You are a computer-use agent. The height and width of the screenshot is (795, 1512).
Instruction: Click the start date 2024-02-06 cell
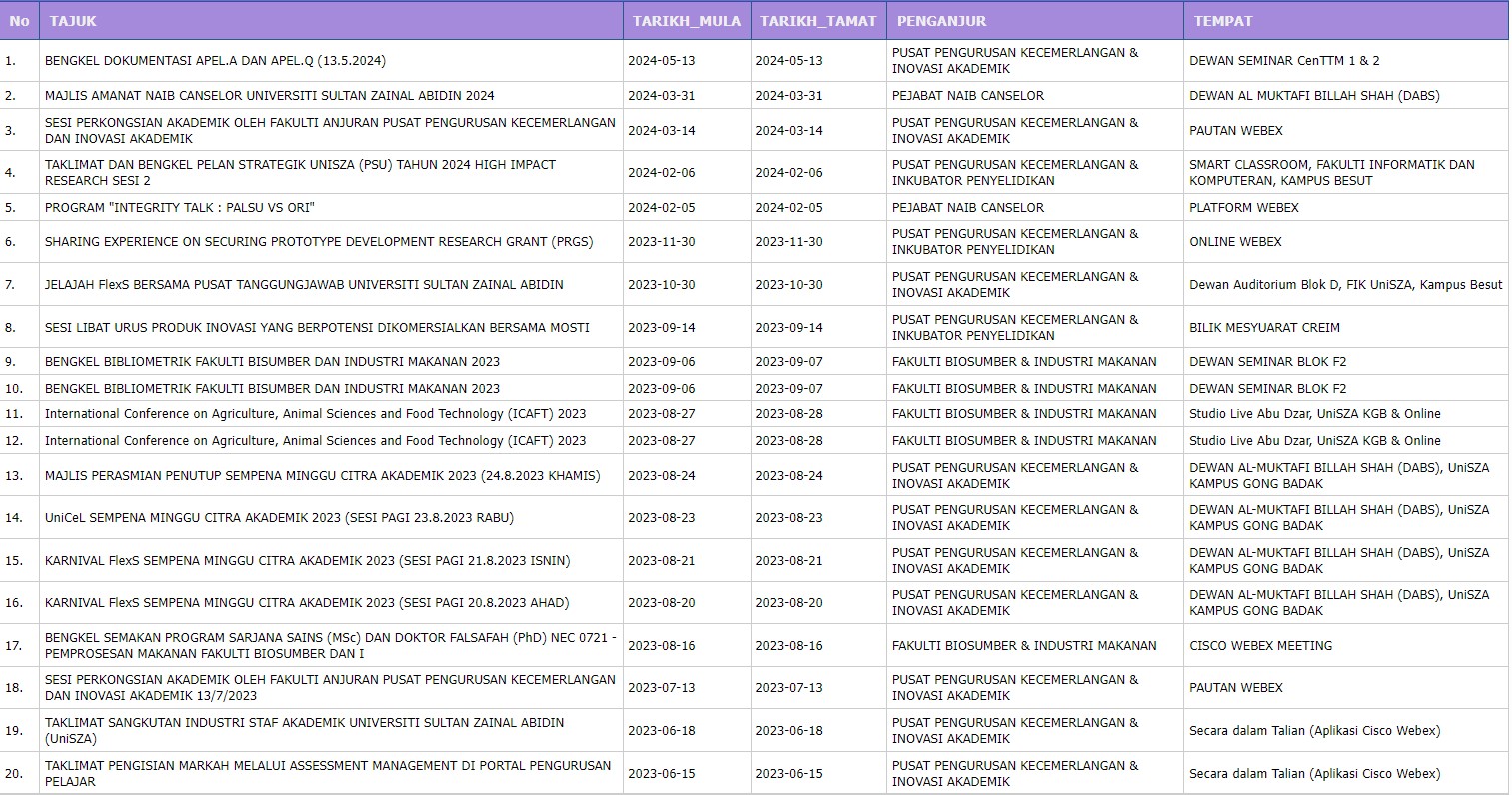tap(661, 173)
